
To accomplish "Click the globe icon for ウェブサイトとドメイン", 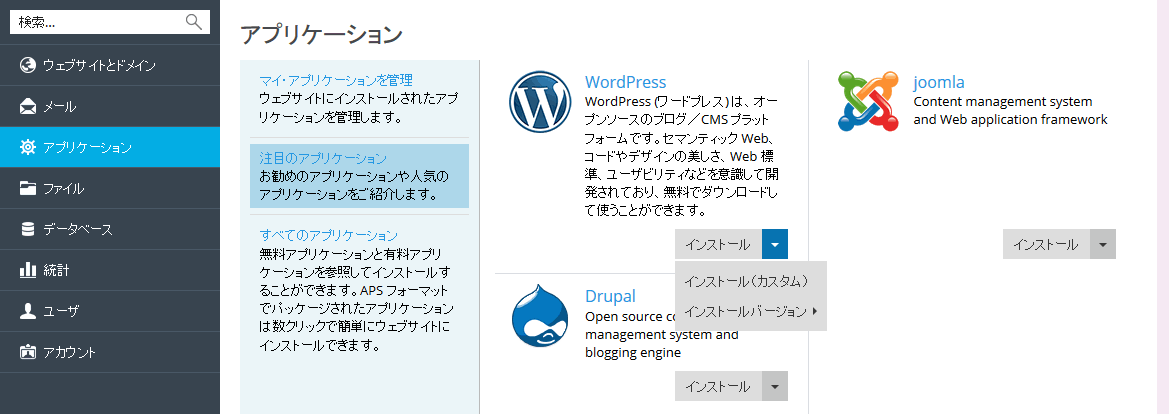I will point(28,65).
